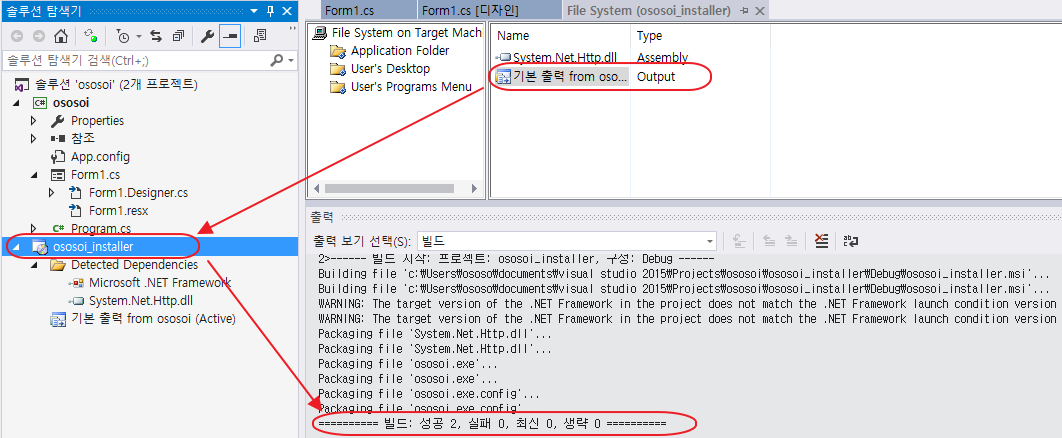The height and width of the screenshot is (438, 1062).
Task: Click the Detected Dependencies folder icon
Action: (58, 265)
